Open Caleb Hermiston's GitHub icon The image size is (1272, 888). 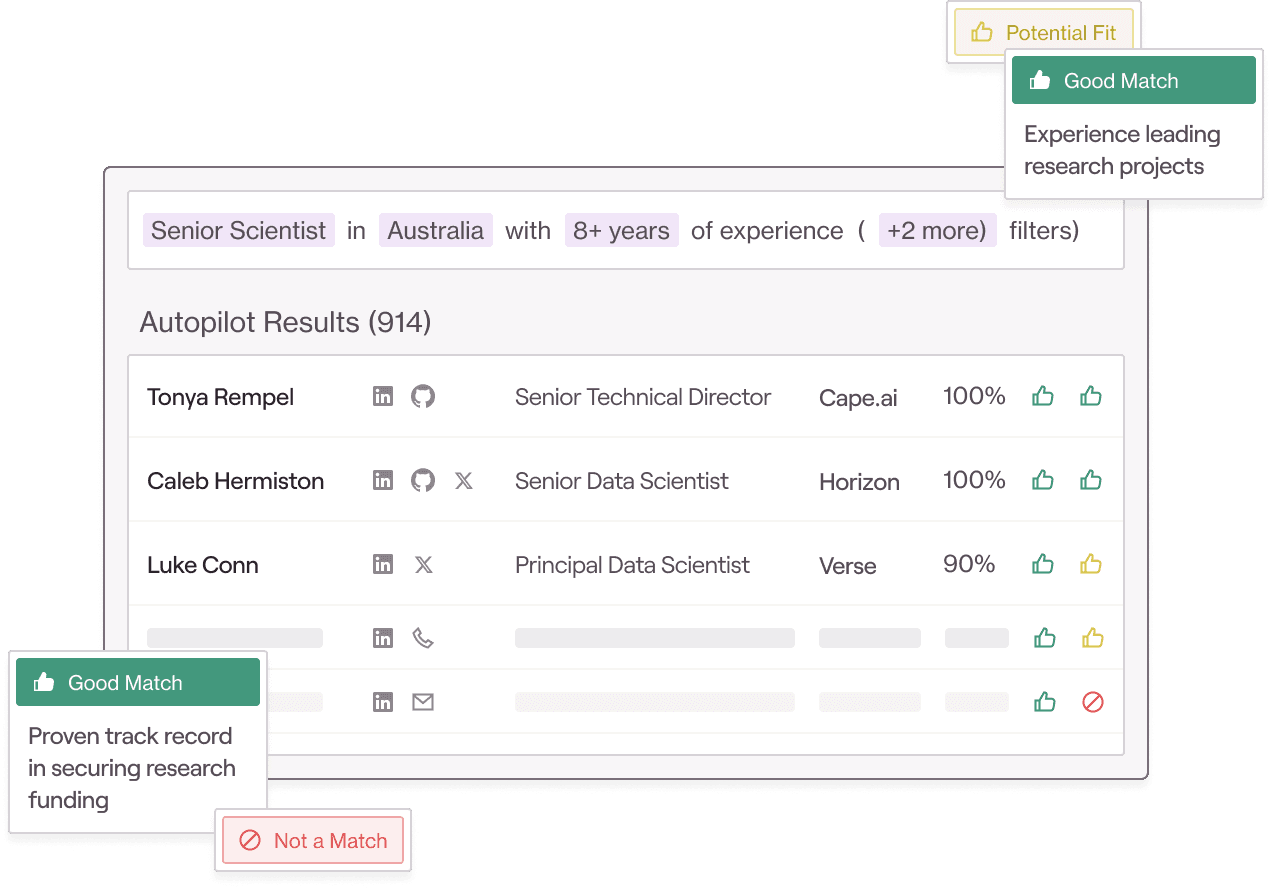pyautogui.click(x=423, y=481)
